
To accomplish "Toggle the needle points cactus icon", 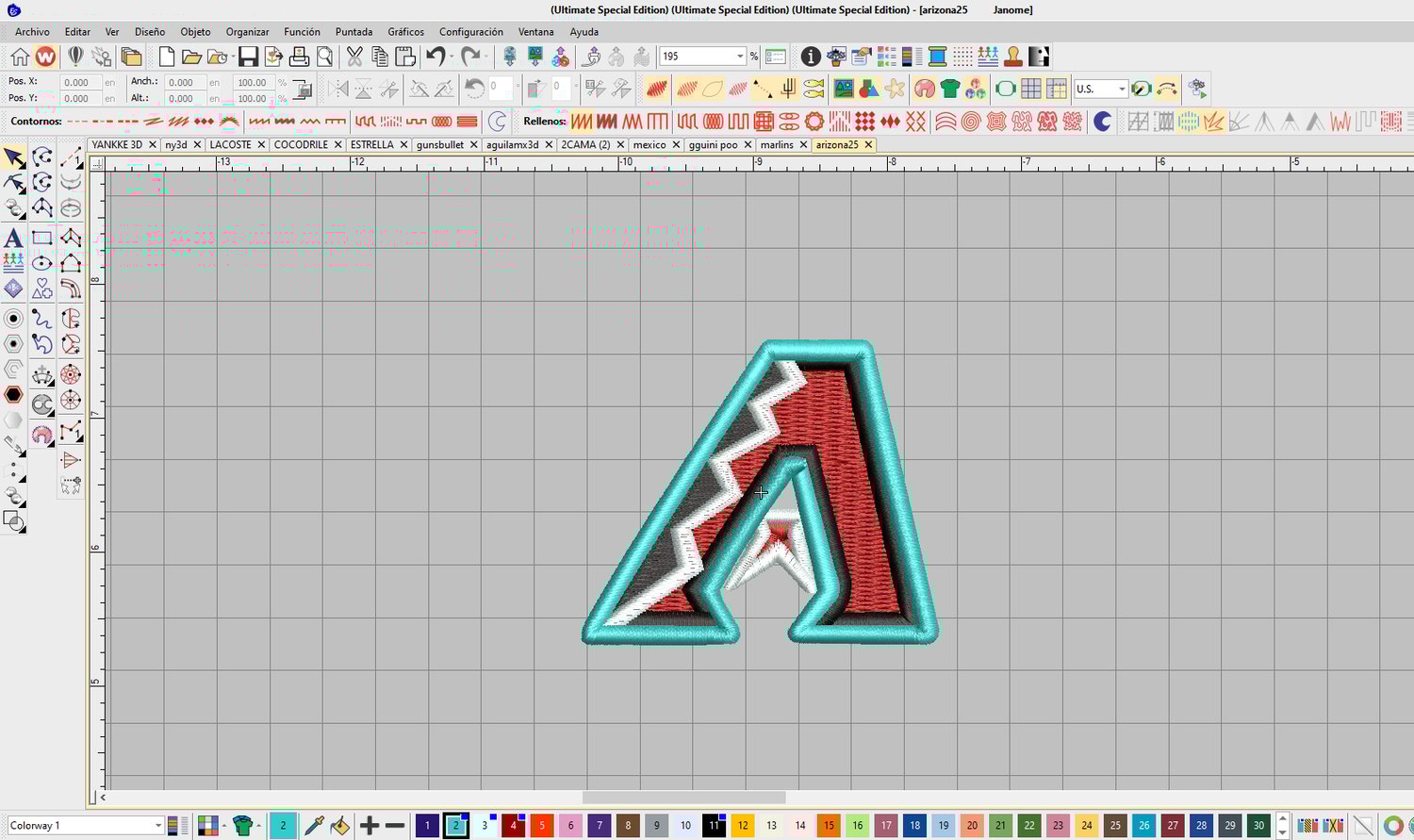I will point(789,89).
